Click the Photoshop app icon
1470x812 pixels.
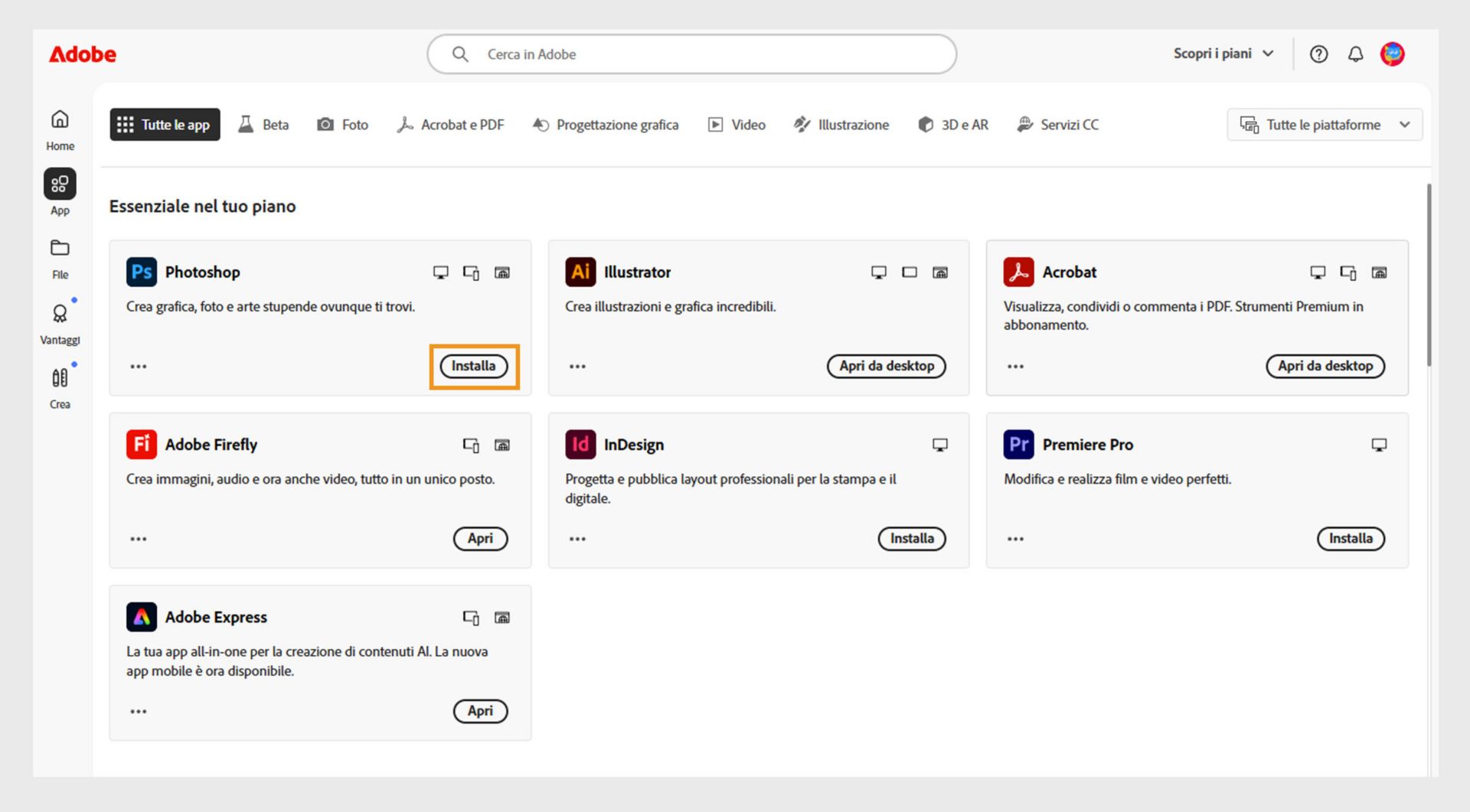(141, 272)
